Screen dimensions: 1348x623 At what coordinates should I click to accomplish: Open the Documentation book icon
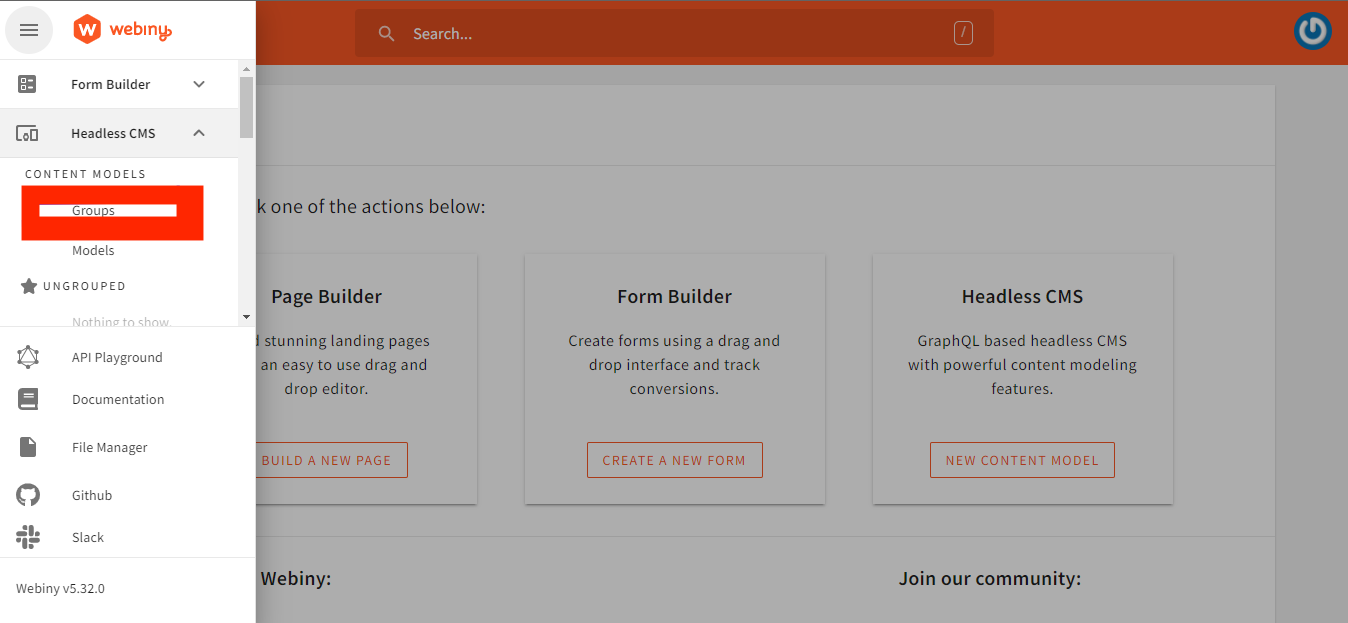pos(28,399)
